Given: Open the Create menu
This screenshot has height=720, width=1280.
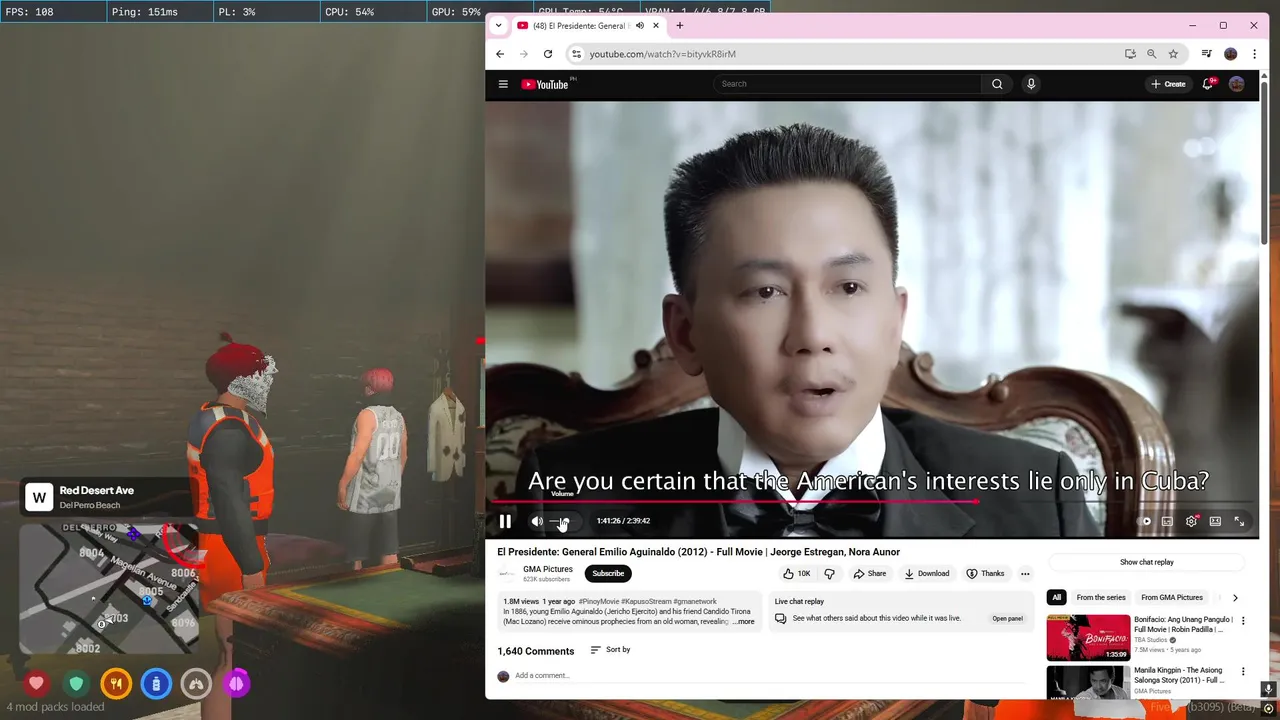Looking at the screenshot, I should tap(1168, 84).
